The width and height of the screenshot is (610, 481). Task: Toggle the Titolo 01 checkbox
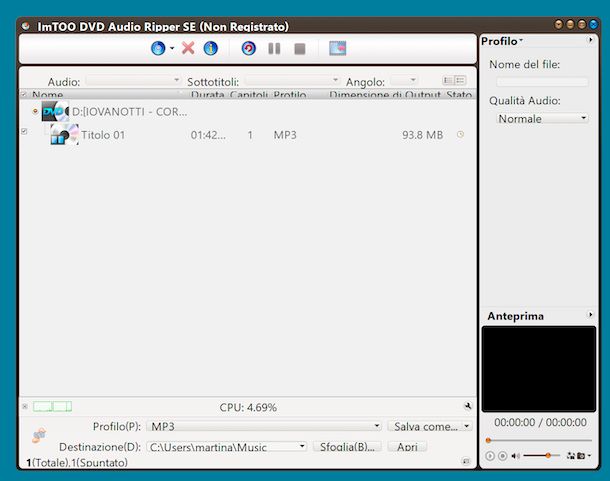coord(24,132)
